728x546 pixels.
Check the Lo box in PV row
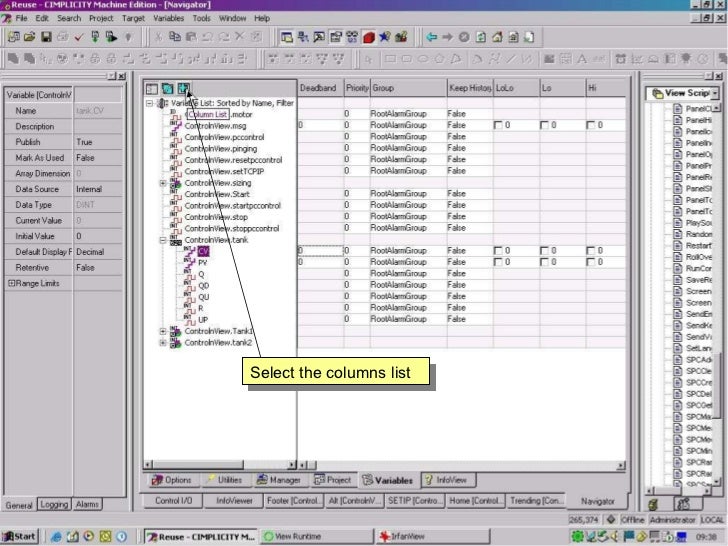click(545, 262)
